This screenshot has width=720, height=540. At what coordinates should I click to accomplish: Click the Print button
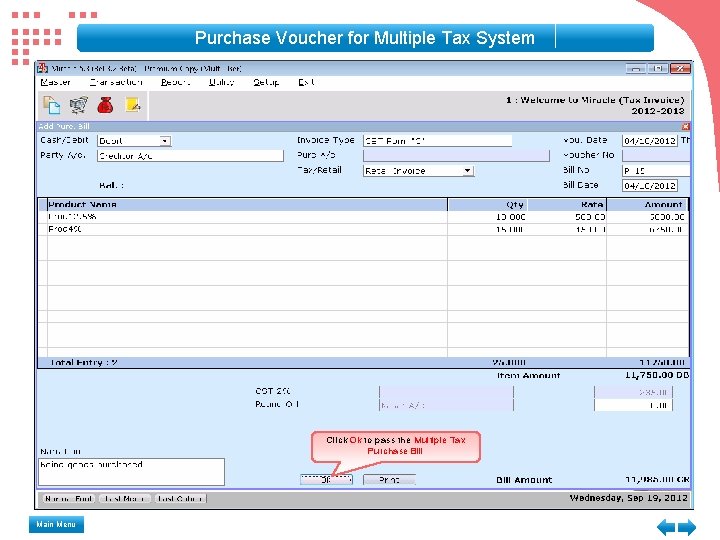[389, 479]
